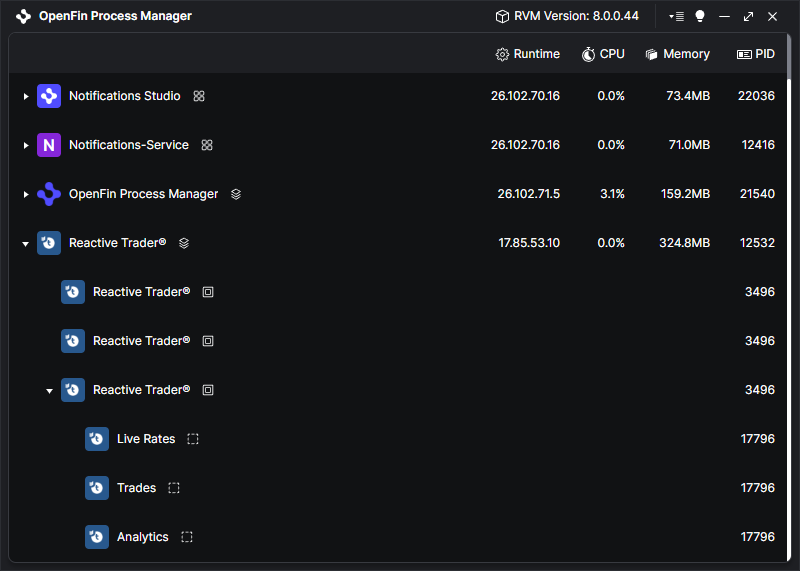The width and height of the screenshot is (800, 571).
Task: Click the top-level Reactive Trader app icon
Action: [49, 243]
